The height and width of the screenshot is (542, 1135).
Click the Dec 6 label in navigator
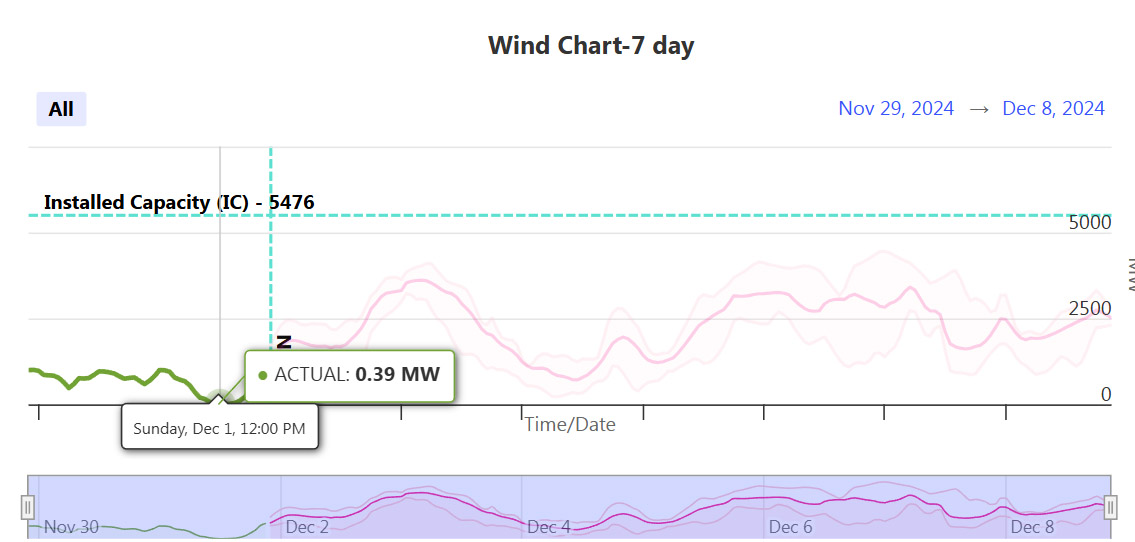click(x=790, y=527)
